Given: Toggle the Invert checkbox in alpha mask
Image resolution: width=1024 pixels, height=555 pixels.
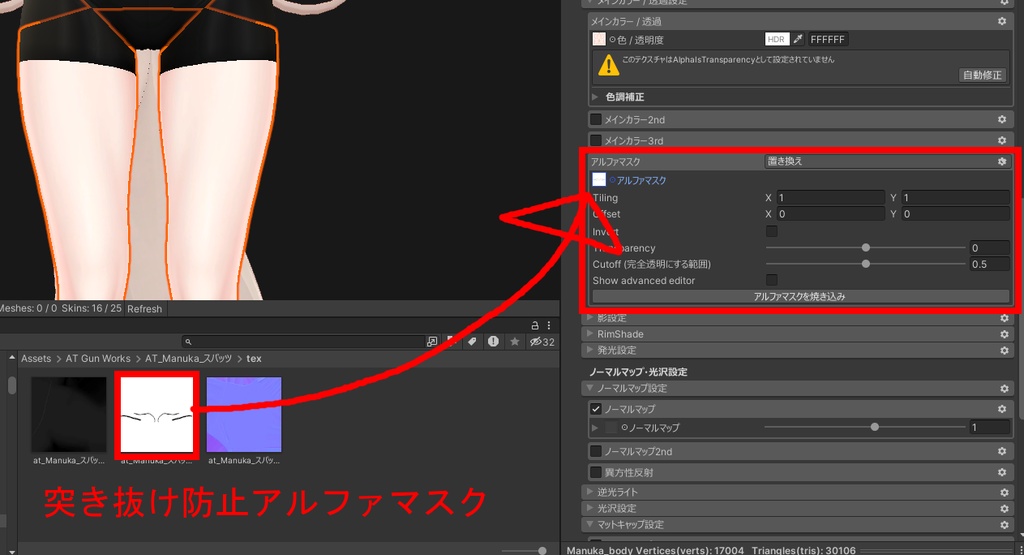Looking at the screenshot, I should (x=772, y=231).
